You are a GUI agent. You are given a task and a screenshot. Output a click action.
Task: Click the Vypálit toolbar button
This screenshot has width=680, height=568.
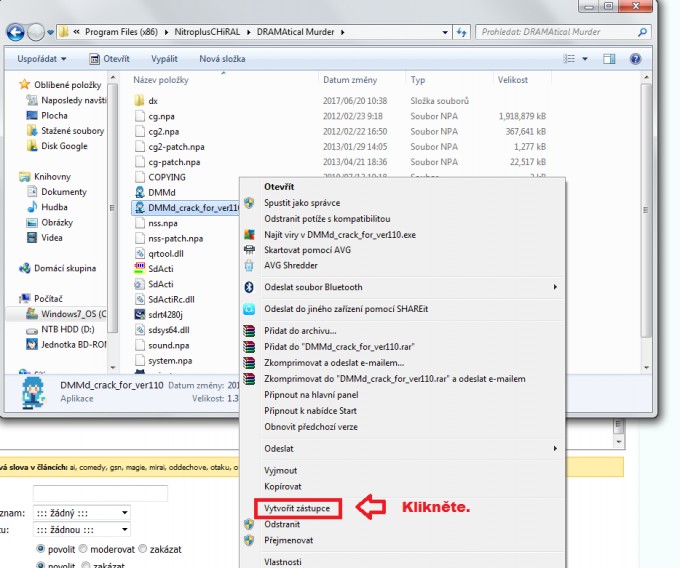(164, 59)
